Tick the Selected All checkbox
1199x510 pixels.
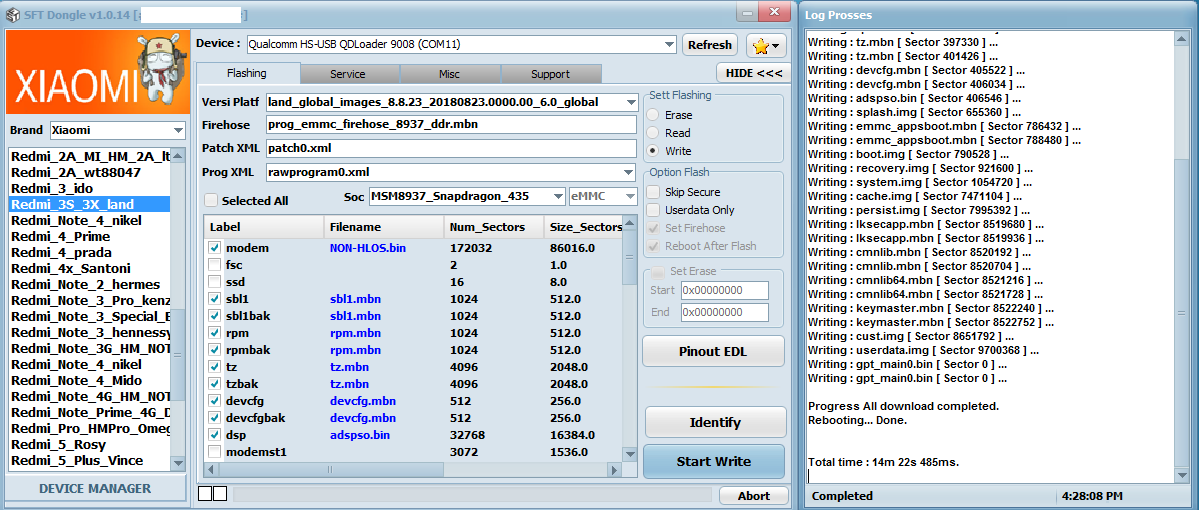pos(211,200)
